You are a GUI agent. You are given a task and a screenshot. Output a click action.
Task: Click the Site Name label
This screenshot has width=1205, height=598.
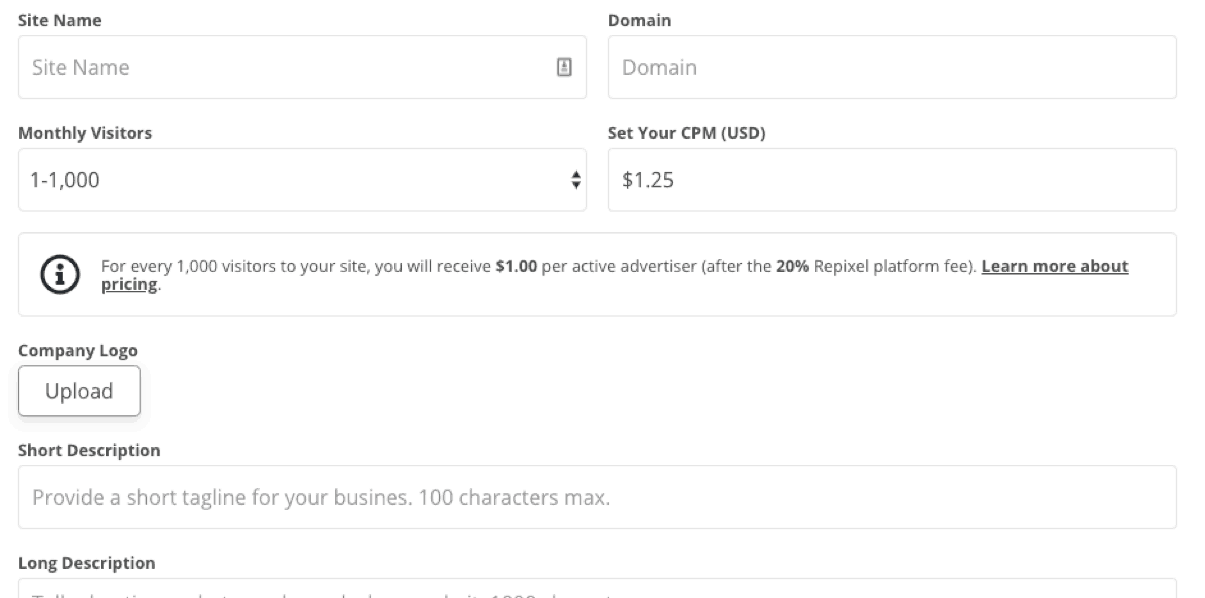click(x=59, y=20)
